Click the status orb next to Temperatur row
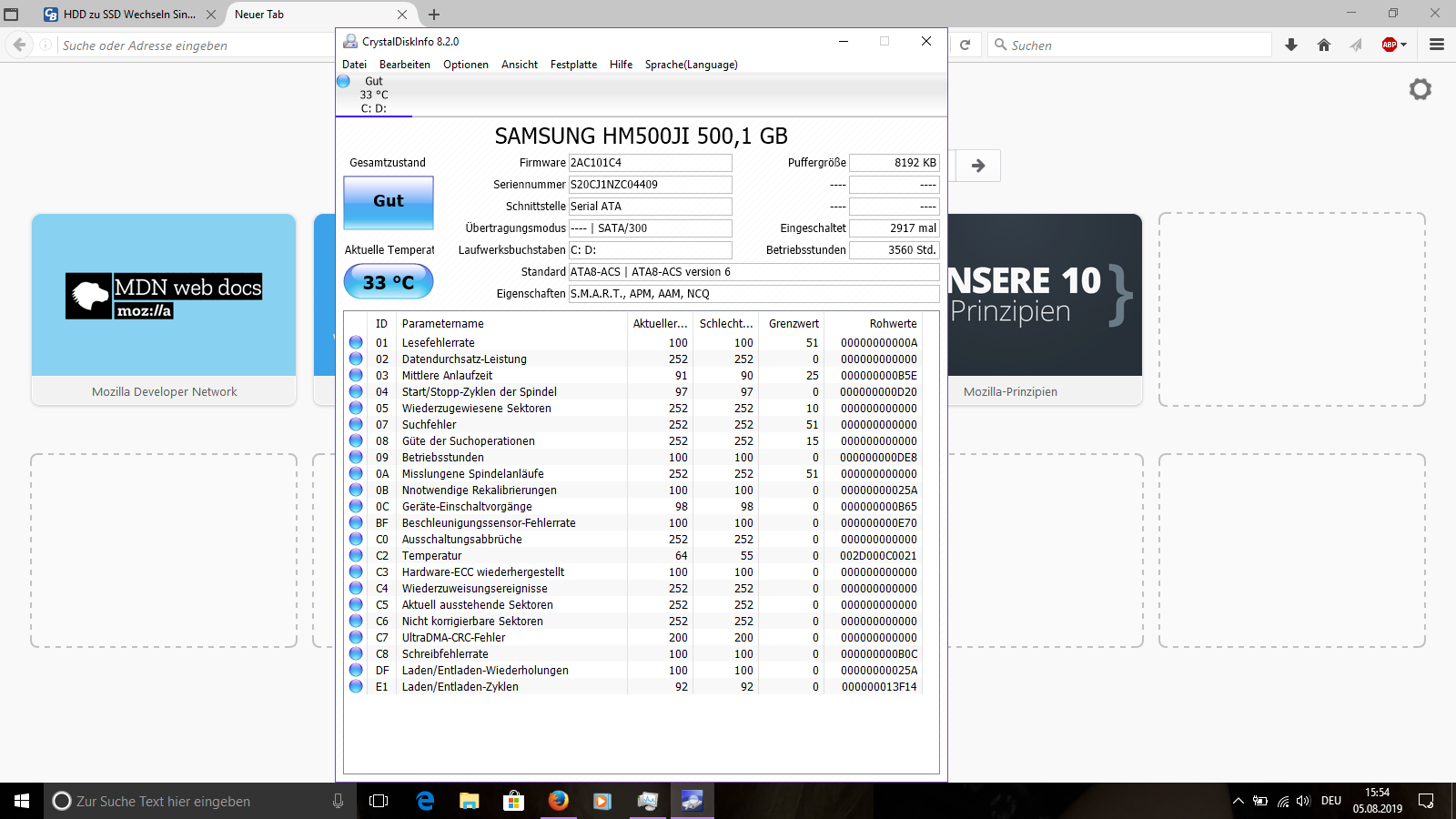The width and height of the screenshot is (1456, 819). click(x=356, y=555)
